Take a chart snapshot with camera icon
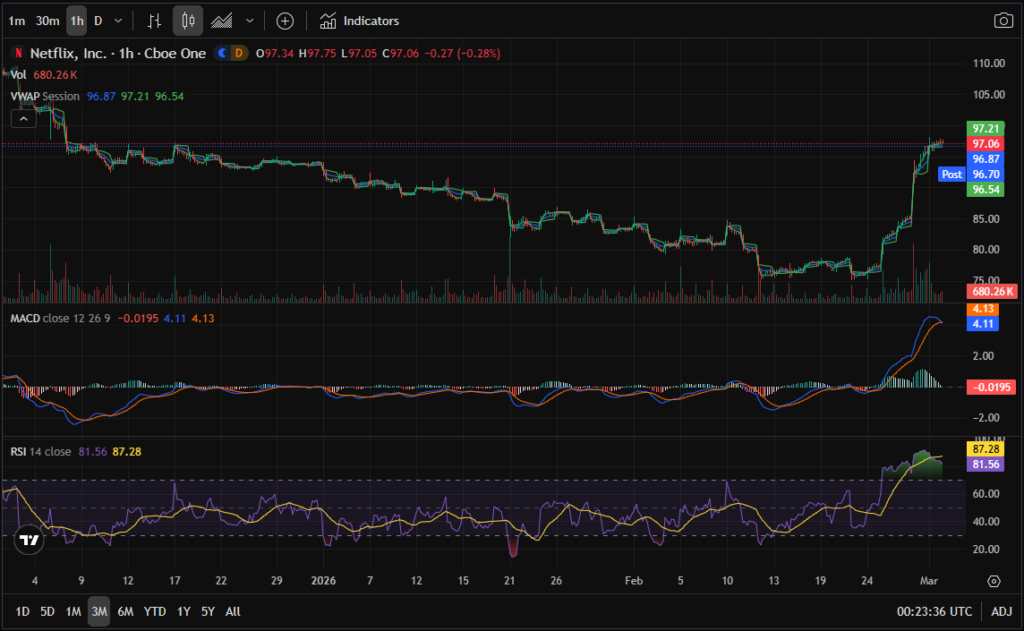 pyautogui.click(x=1002, y=21)
